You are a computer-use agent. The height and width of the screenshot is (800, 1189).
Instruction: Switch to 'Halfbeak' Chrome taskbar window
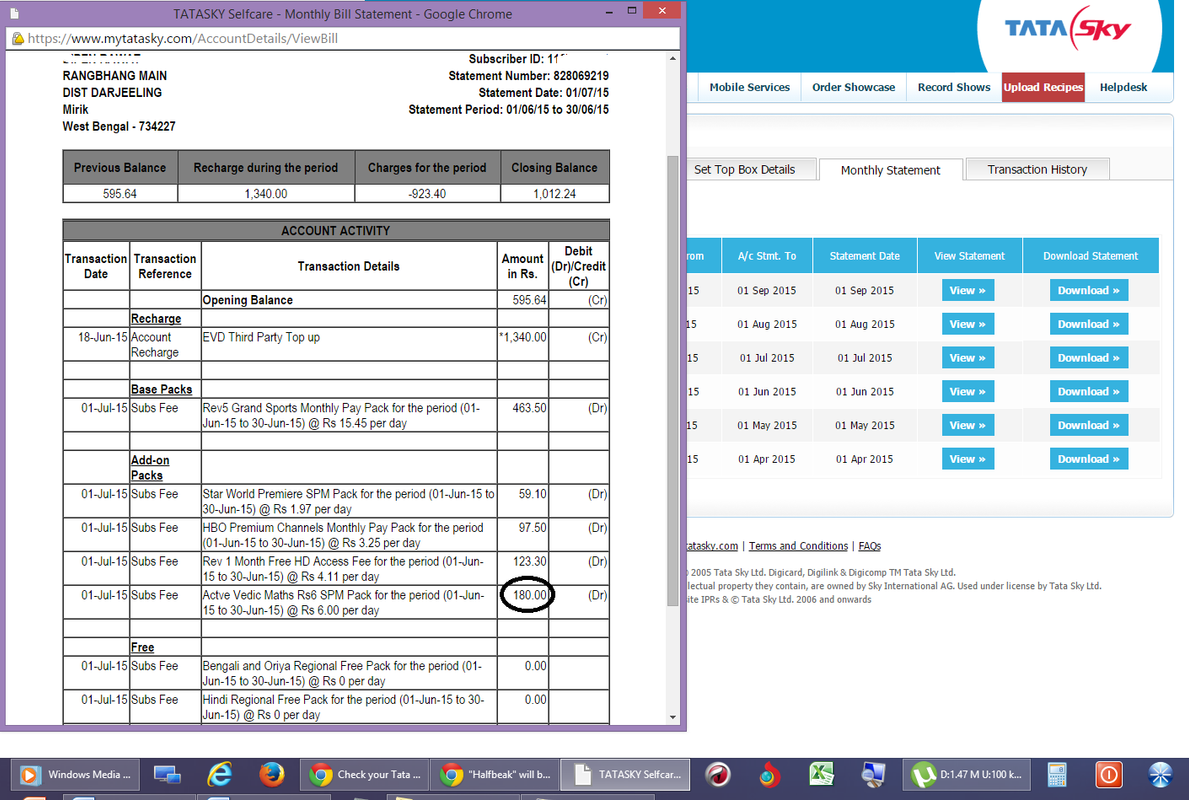coord(495,774)
